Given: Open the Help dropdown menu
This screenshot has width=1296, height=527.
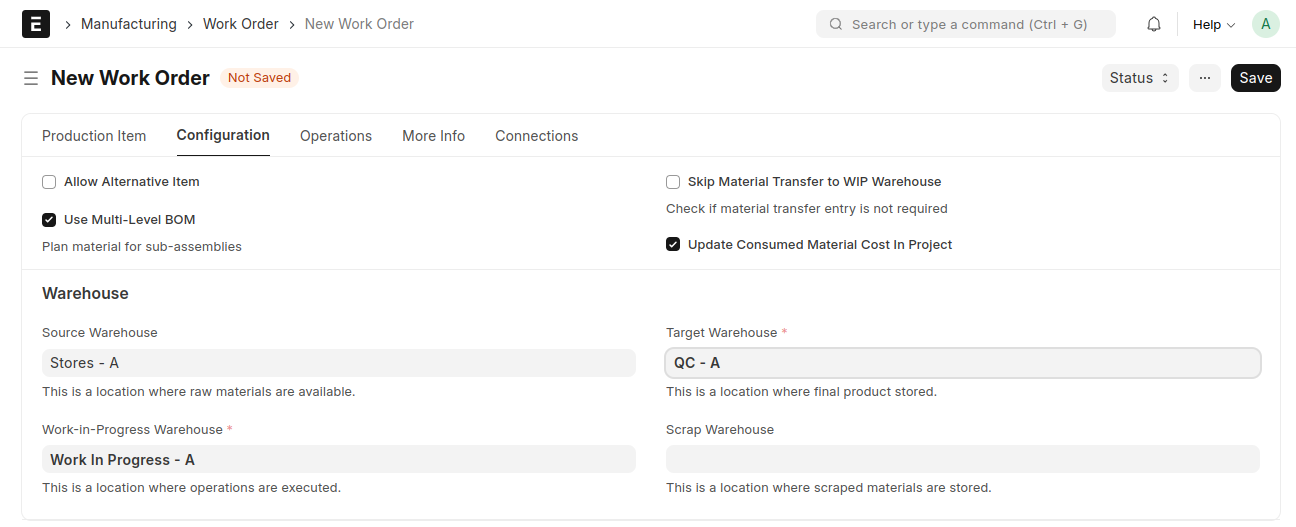Looking at the screenshot, I should click(x=1214, y=24).
